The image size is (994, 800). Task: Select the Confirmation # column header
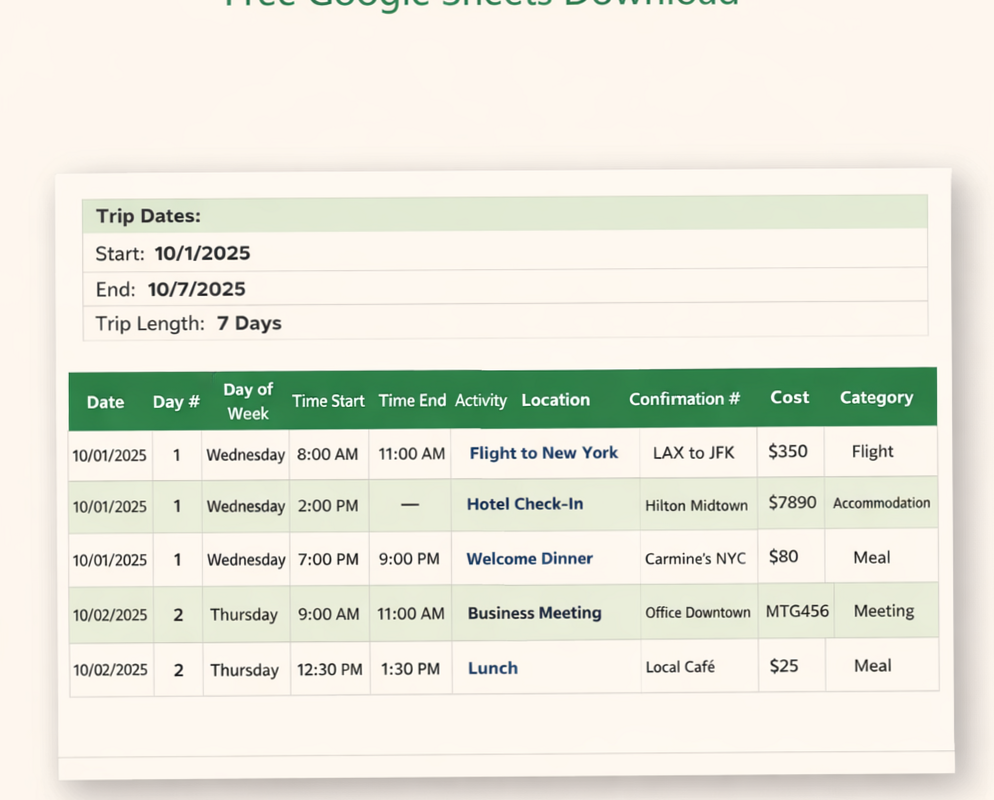click(684, 398)
